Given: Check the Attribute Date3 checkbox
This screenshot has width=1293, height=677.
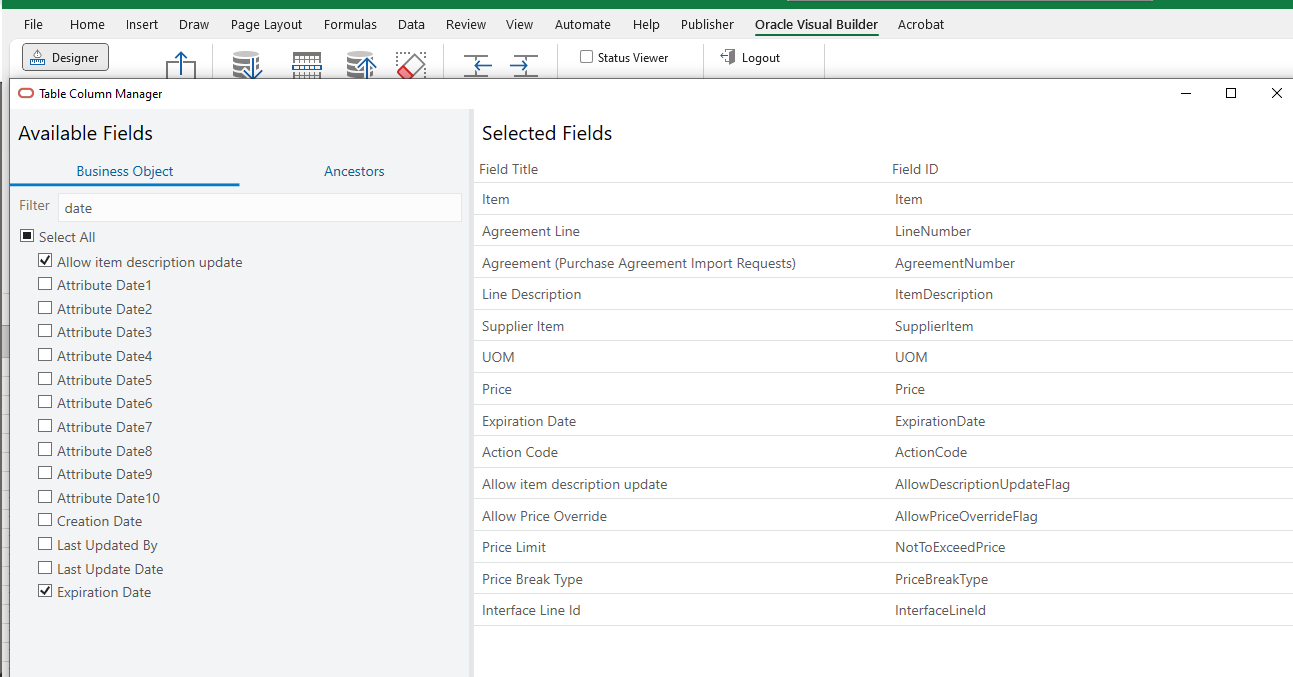Looking at the screenshot, I should (45, 331).
